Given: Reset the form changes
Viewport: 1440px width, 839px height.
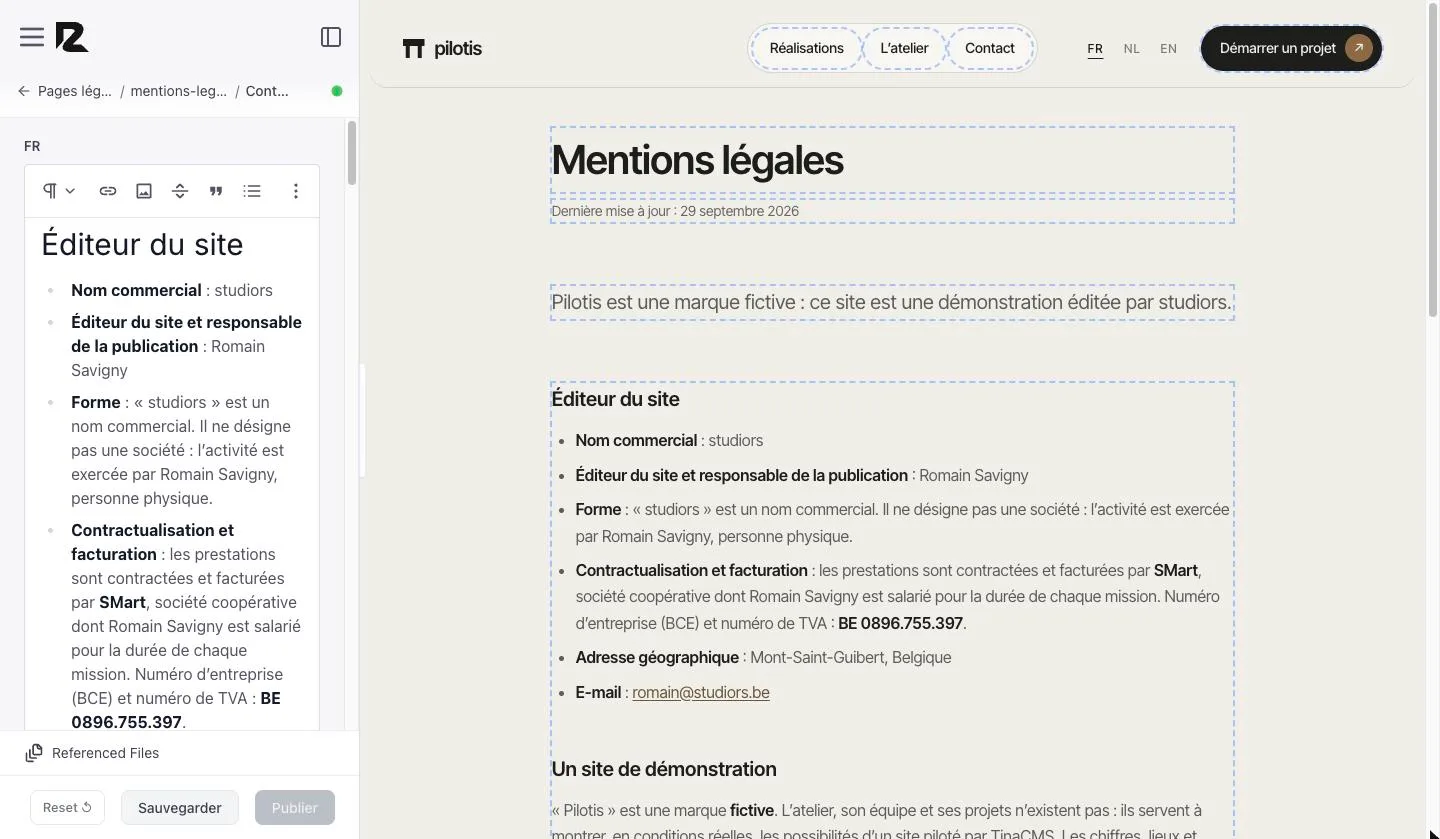Looking at the screenshot, I should 67,808.
